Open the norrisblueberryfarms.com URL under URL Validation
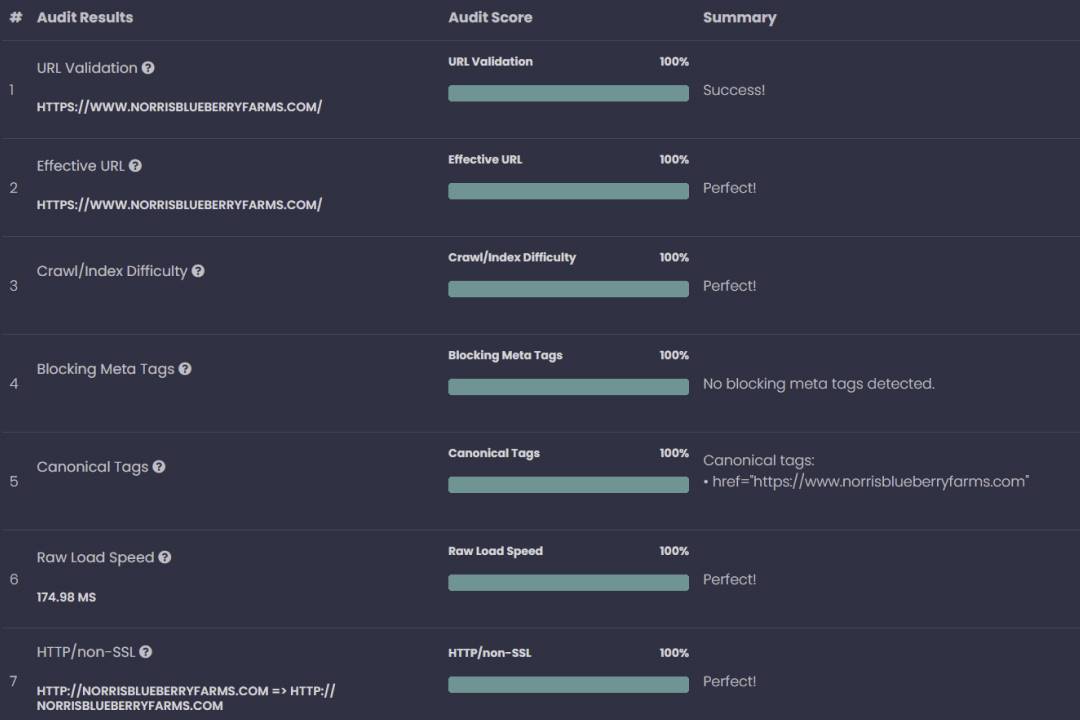The width and height of the screenshot is (1080, 720). 178,106
